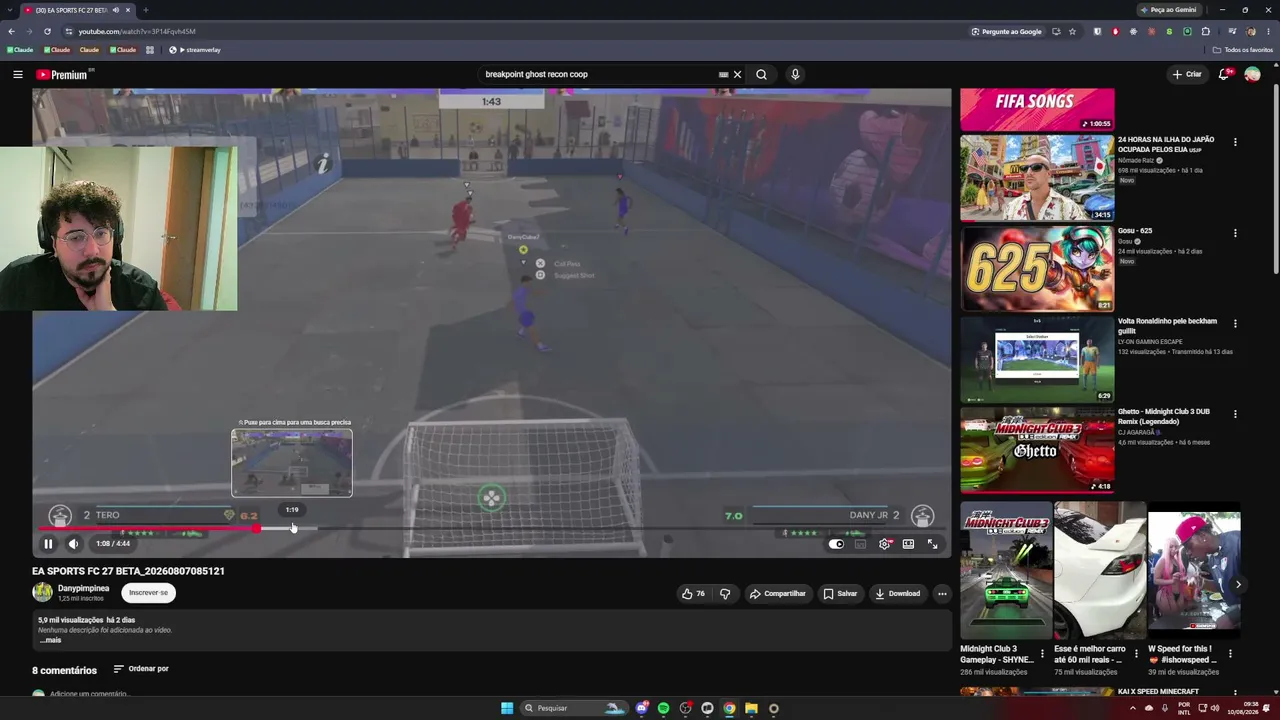Screen dimensions: 1280x720
Task: Reload the page with the refresh button
Action: coord(47,31)
